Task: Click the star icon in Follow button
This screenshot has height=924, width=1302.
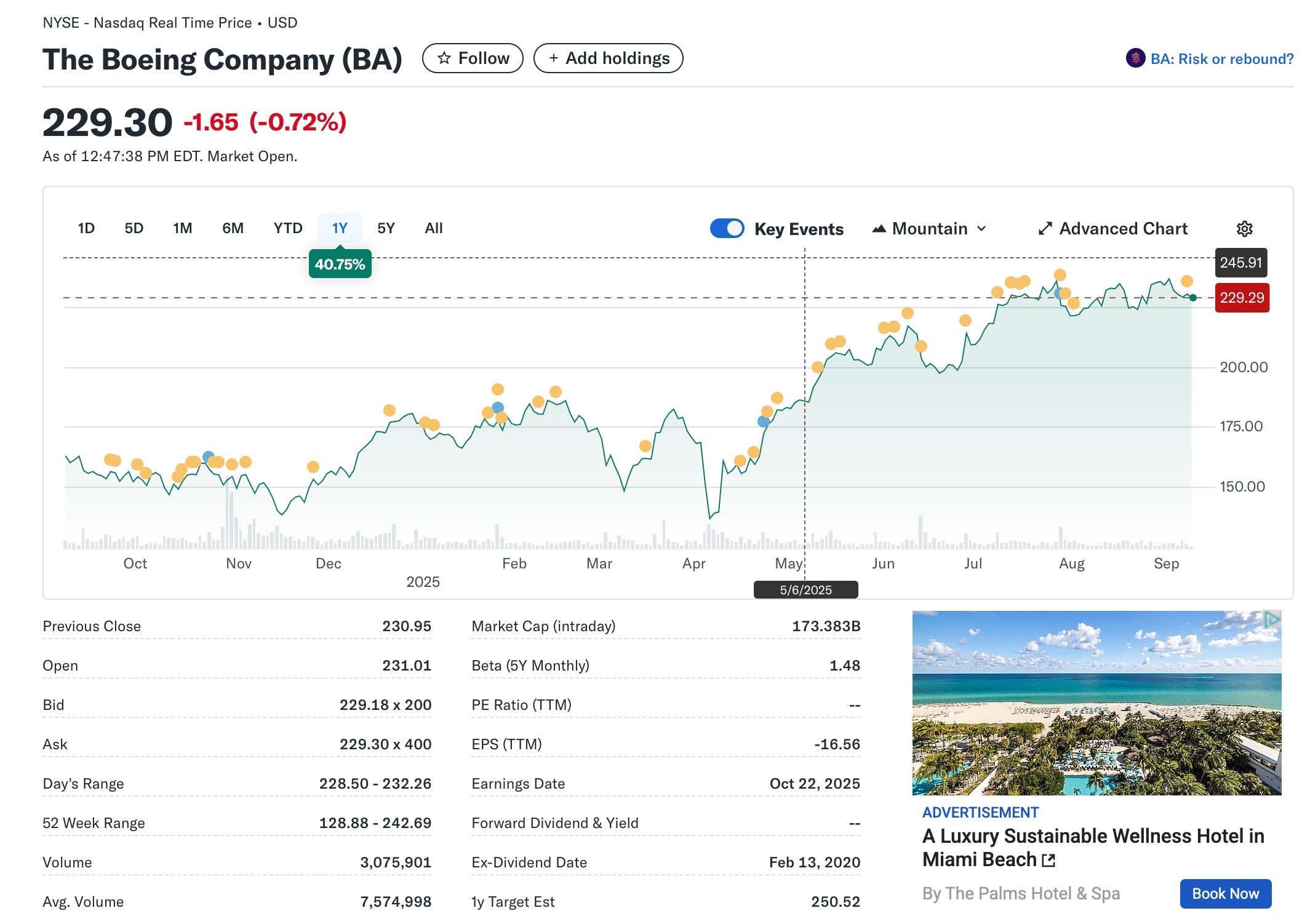Action: coord(444,58)
